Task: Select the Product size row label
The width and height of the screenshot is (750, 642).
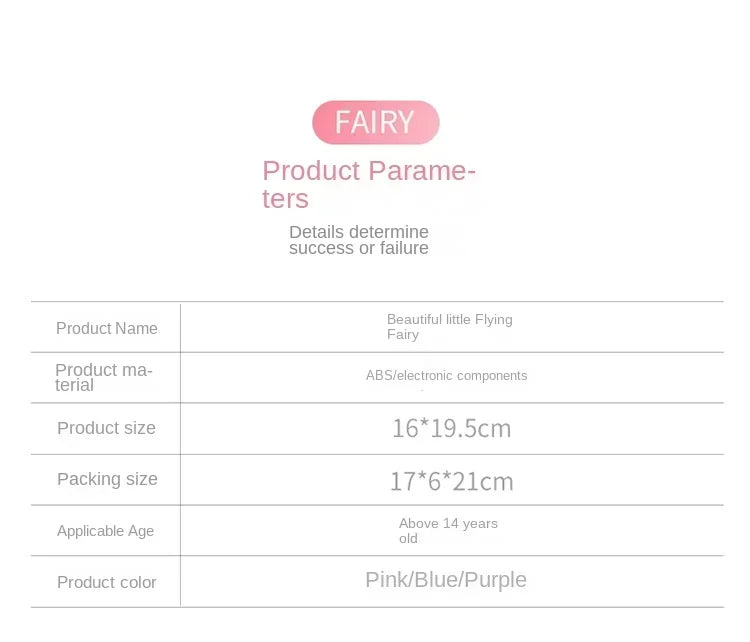Action: pos(106,428)
